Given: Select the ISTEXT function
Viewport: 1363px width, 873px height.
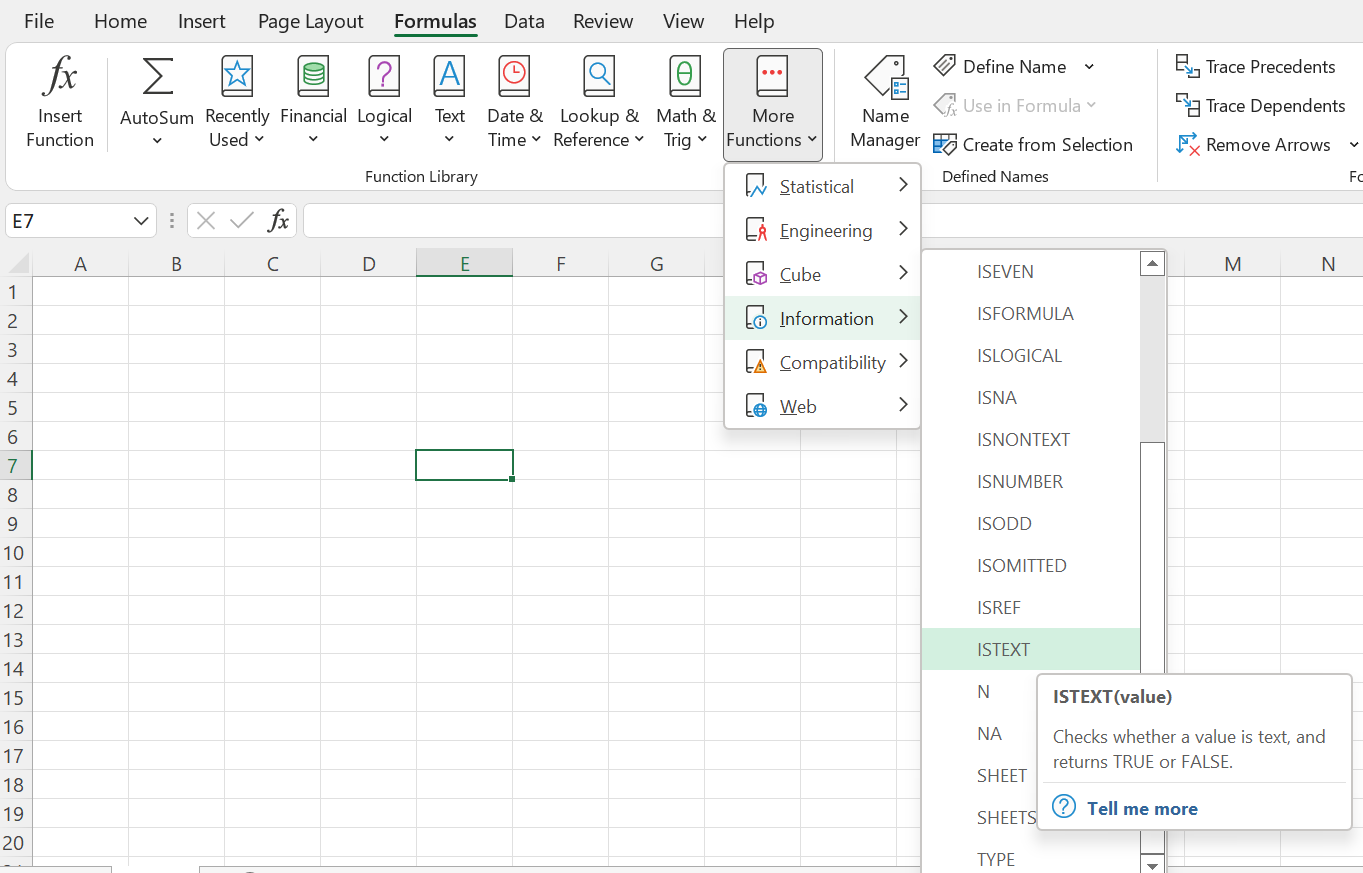Looking at the screenshot, I should 1031,650.
